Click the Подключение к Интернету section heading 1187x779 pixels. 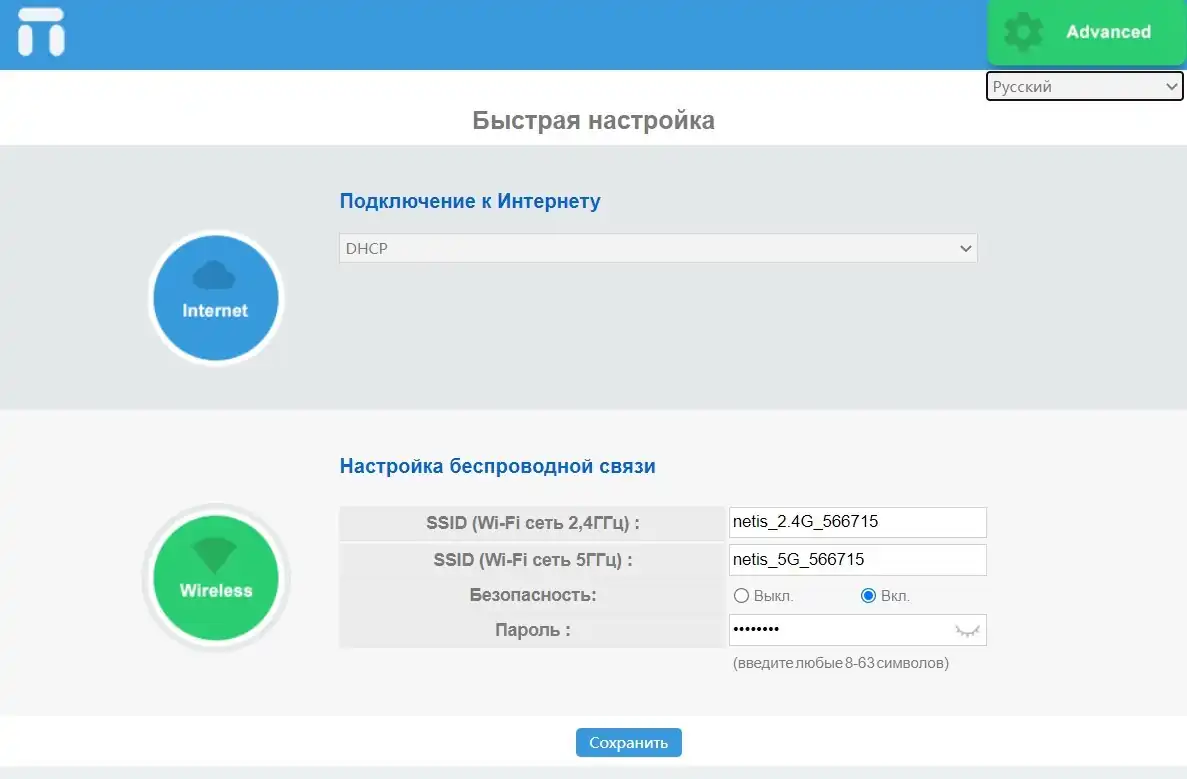(471, 201)
